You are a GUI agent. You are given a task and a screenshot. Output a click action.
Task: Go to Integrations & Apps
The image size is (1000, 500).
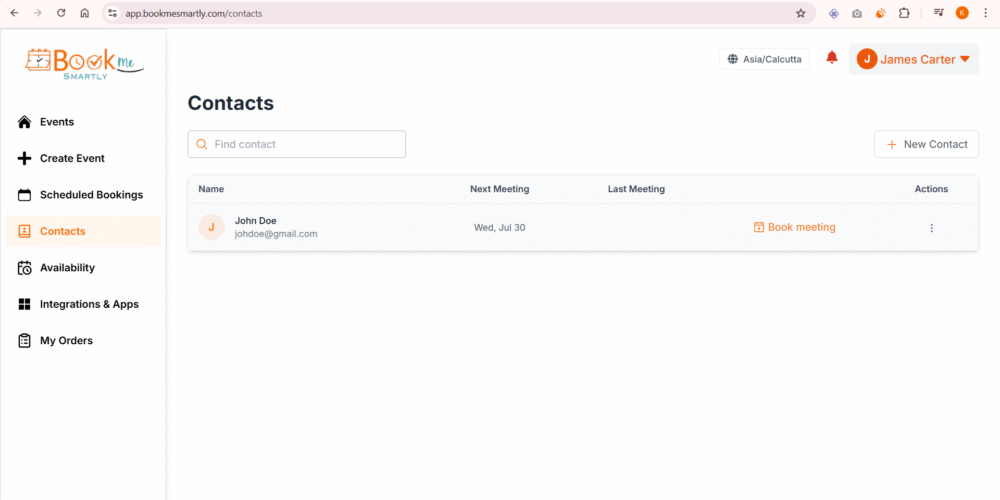89,304
